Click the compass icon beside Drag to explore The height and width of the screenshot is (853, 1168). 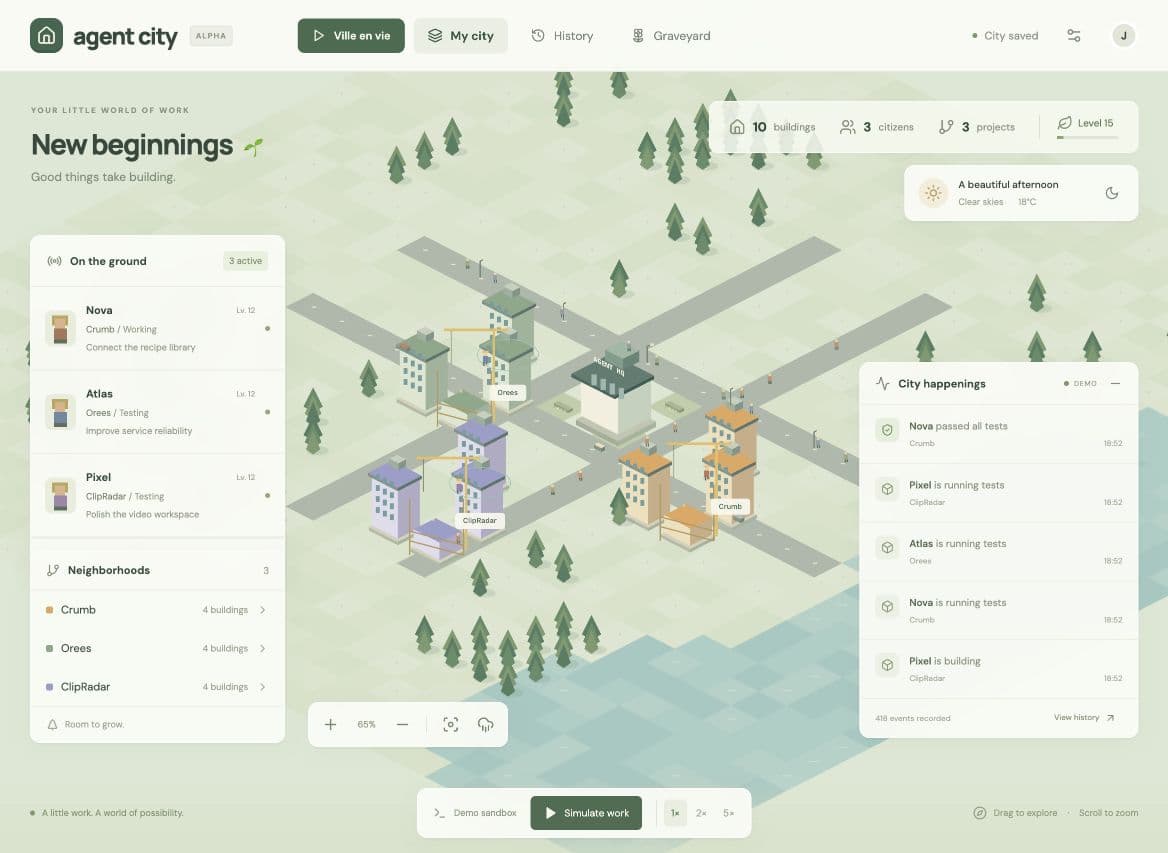(980, 813)
